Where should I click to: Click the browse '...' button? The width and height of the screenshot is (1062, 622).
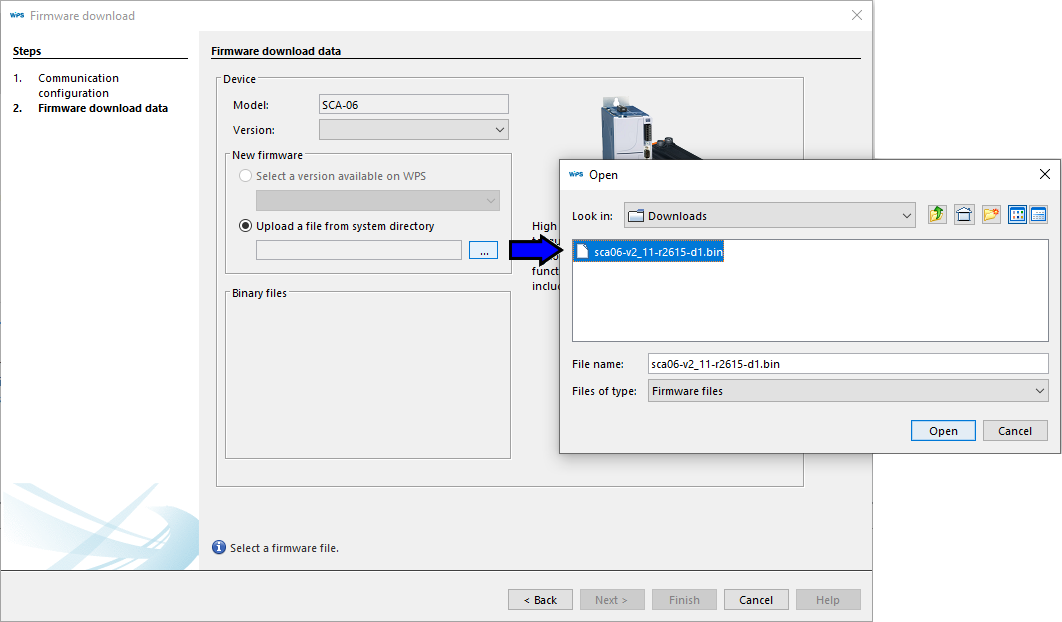[x=483, y=251]
